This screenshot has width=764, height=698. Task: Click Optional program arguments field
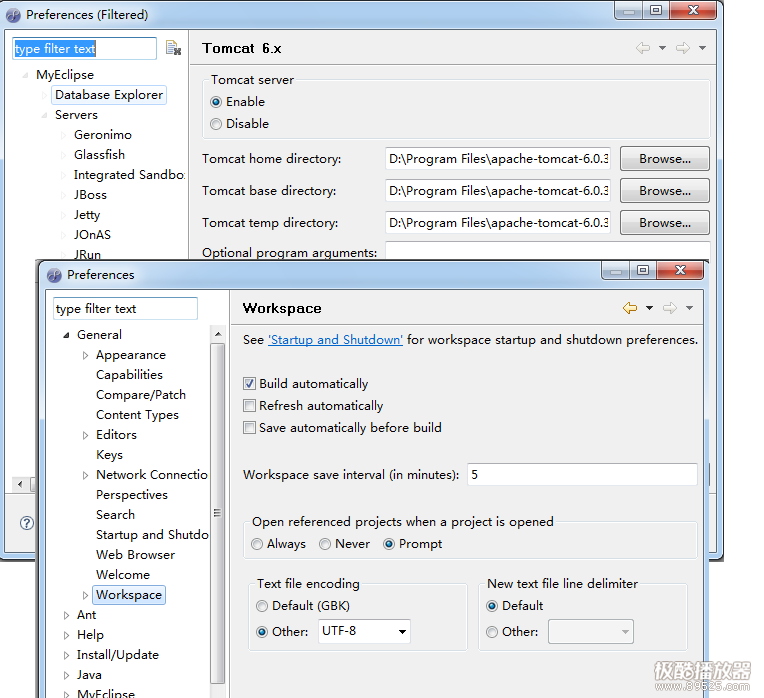click(547, 251)
